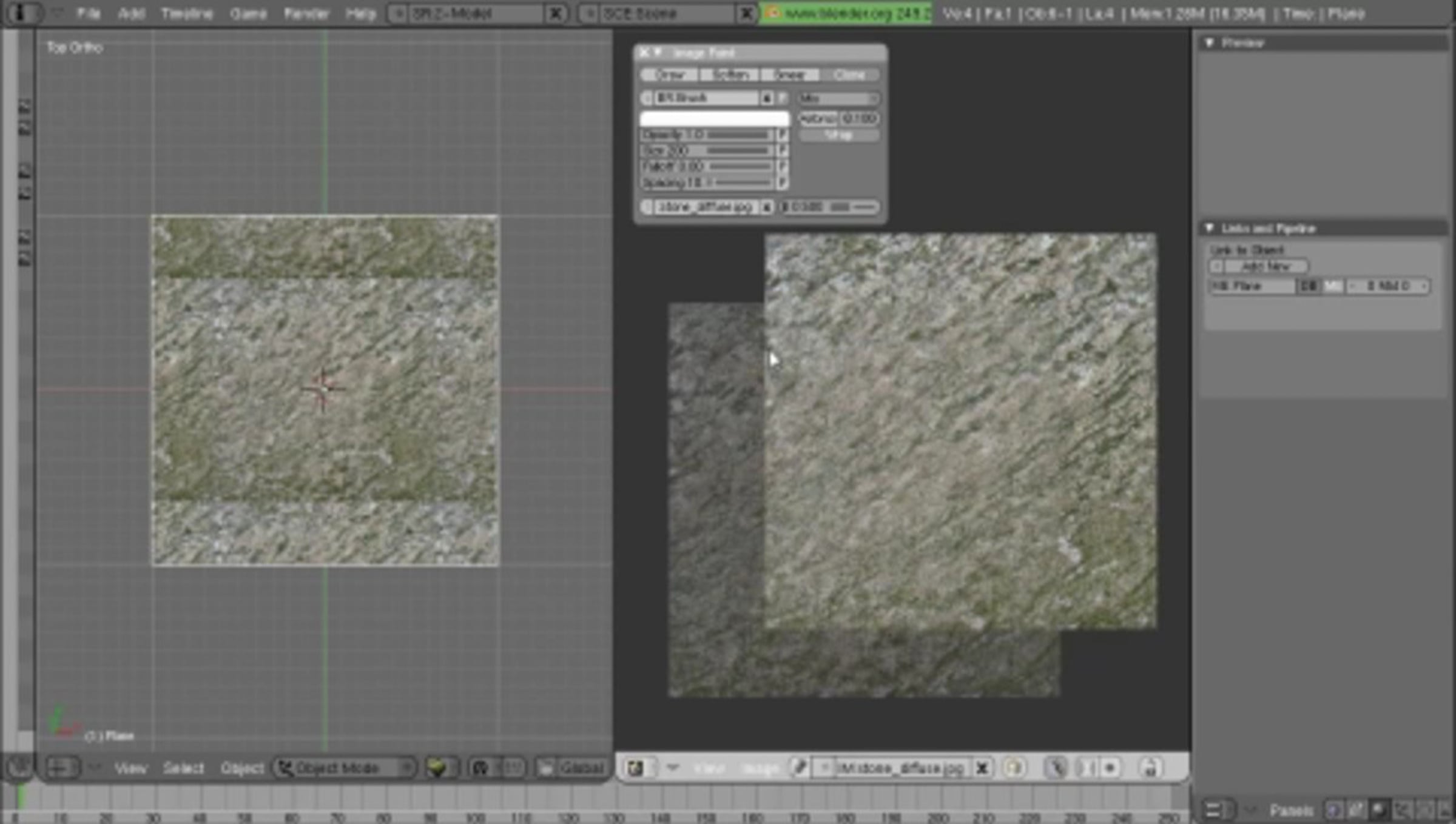The width and height of the screenshot is (1456, 824).
Task: Click the draw type cube icon
Action: [436, 768]
